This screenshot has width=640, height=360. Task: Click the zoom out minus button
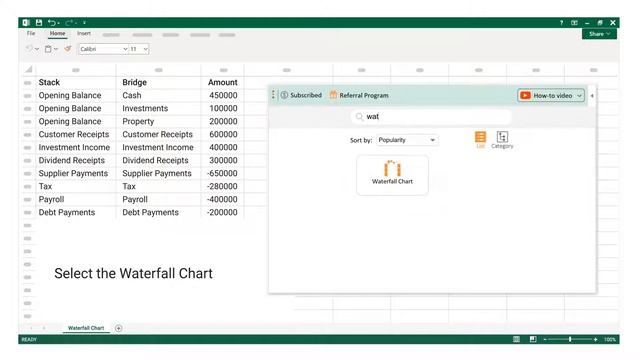[x=545, y=340]
